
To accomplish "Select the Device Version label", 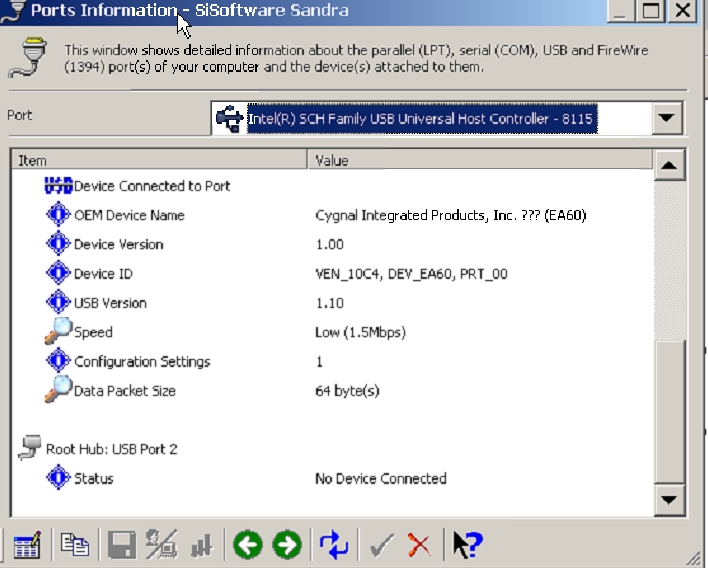I will coord(119,244).
